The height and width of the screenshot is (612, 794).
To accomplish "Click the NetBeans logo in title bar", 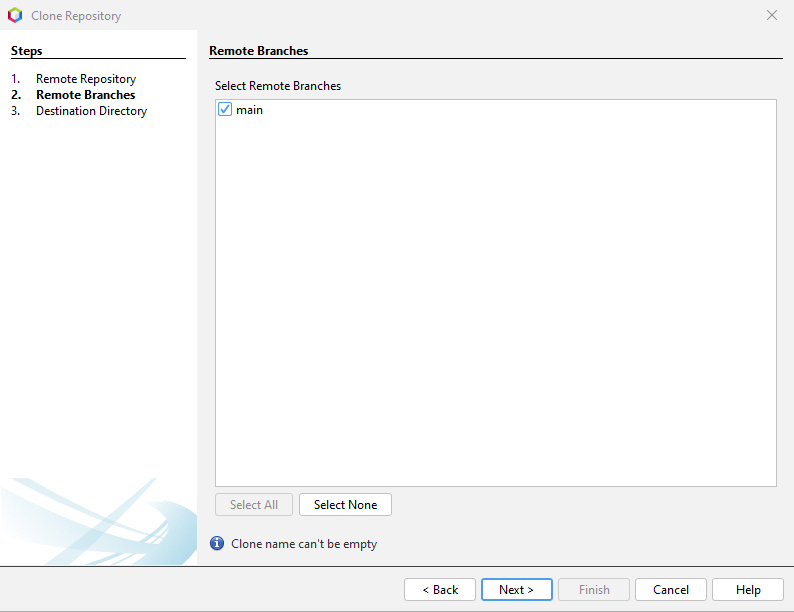I will pos(15,16).
